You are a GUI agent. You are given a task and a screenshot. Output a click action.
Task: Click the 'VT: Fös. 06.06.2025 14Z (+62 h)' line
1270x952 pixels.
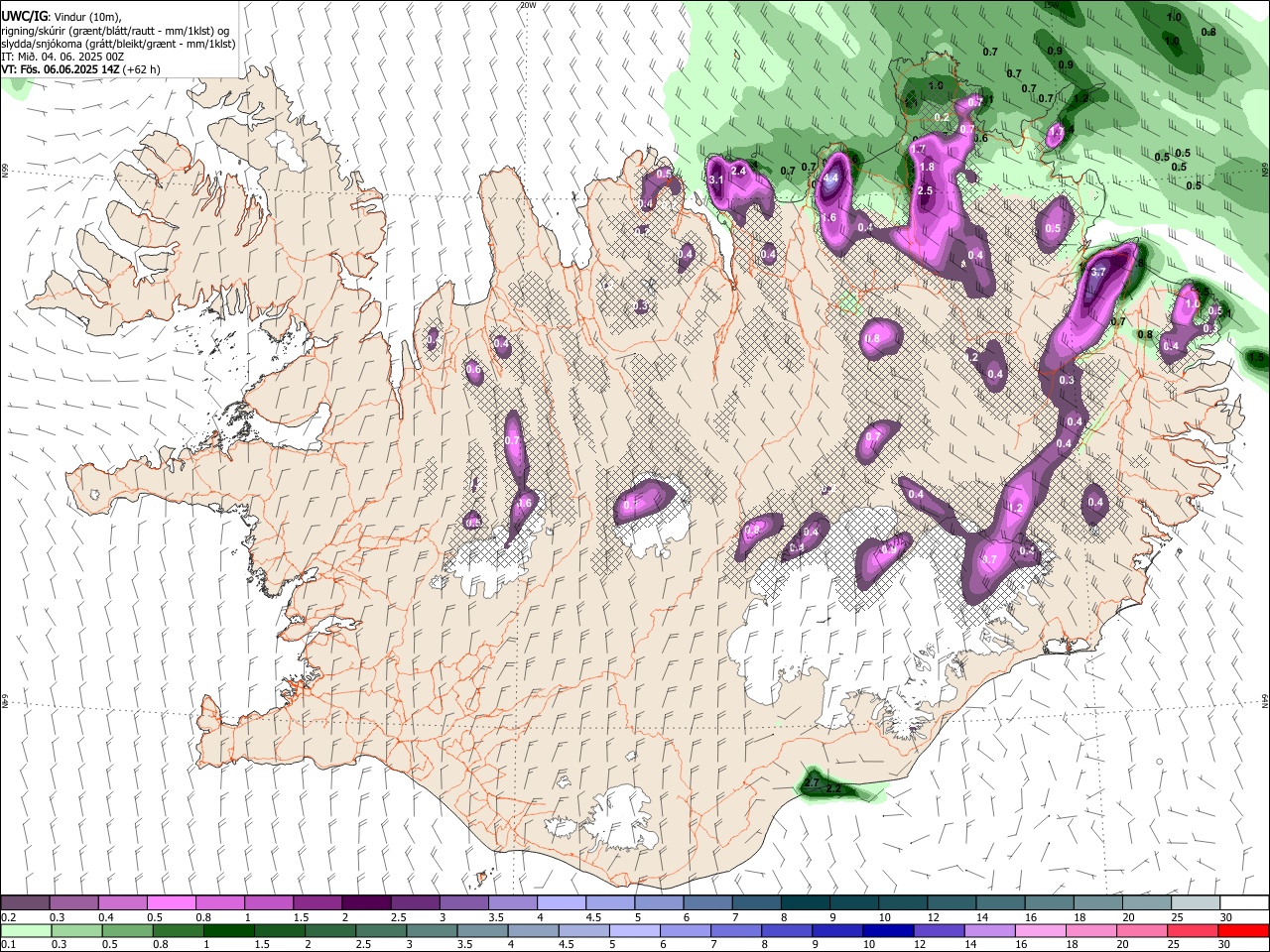click(x=81, y=69)
